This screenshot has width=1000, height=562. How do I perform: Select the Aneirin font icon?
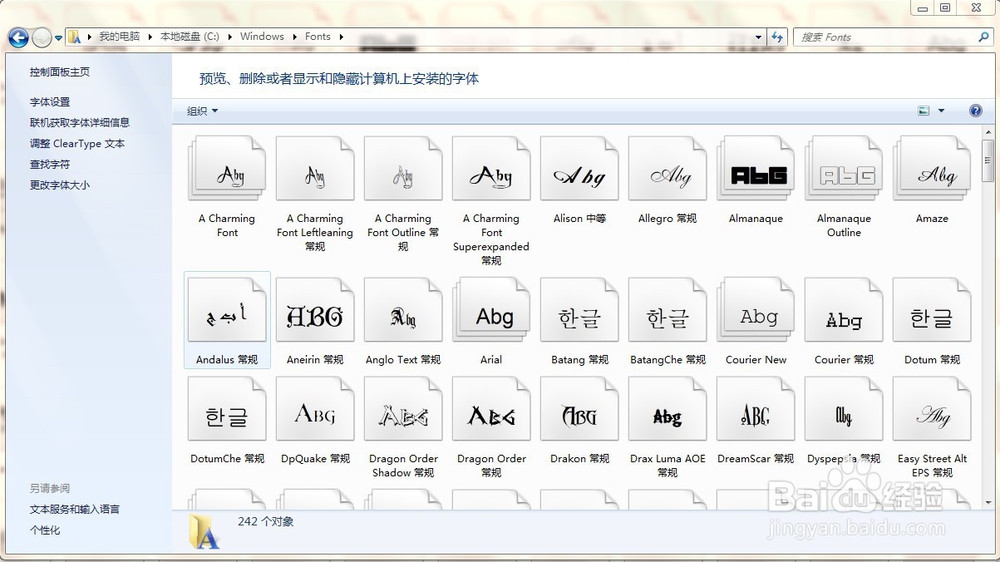tap(315, 310)
